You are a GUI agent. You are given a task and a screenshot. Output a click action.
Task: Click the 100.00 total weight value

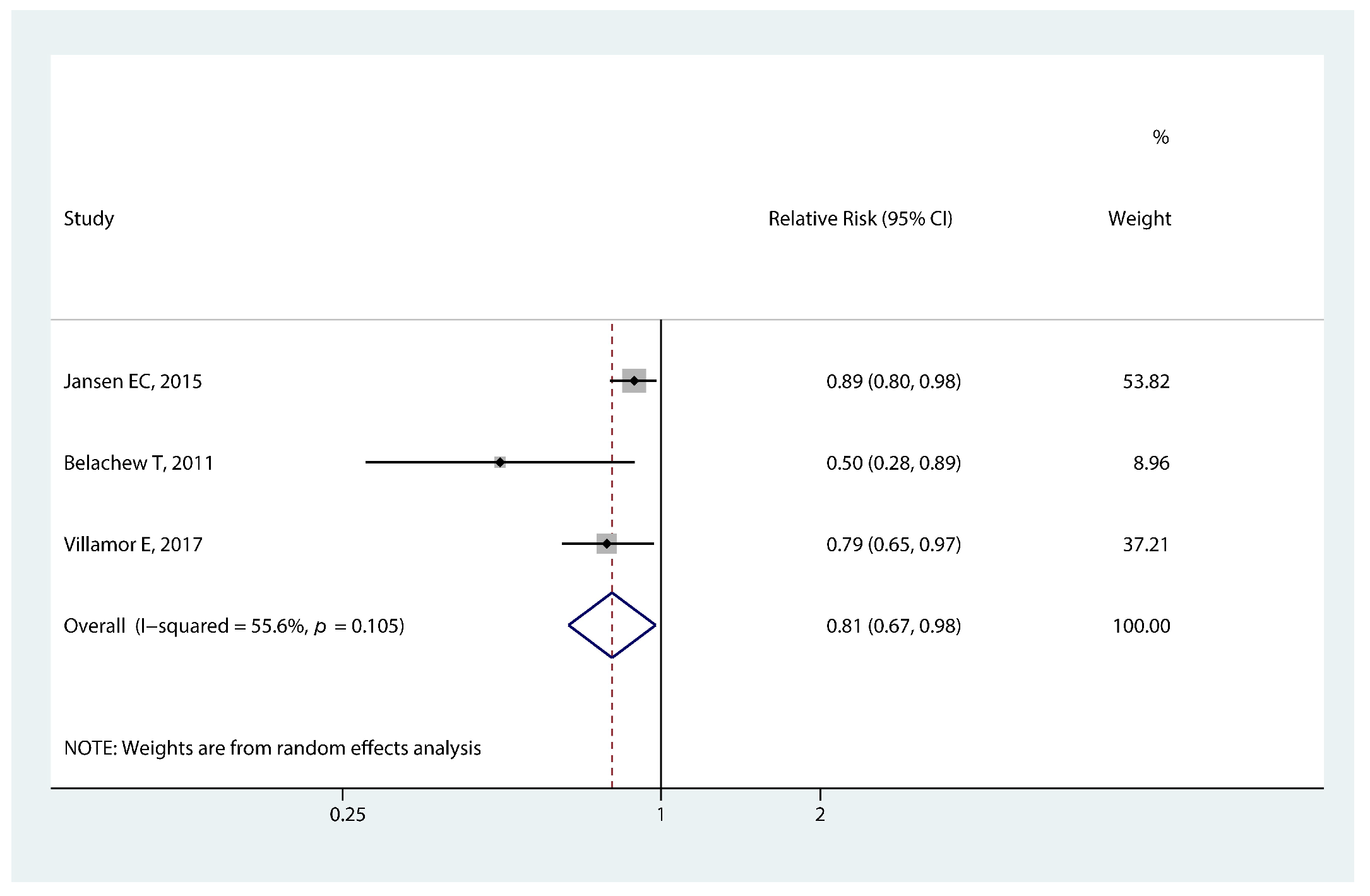coord(1141,626)
